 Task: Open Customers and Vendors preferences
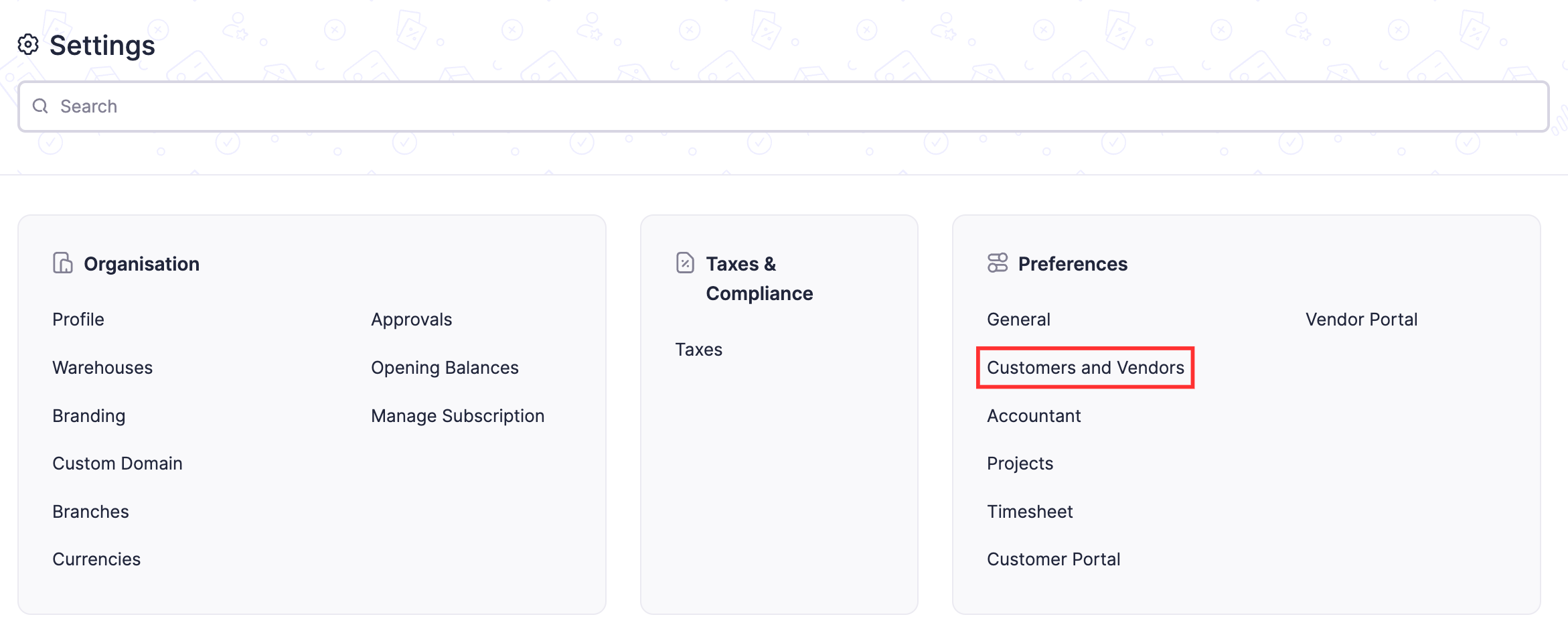pos(1085,367)
